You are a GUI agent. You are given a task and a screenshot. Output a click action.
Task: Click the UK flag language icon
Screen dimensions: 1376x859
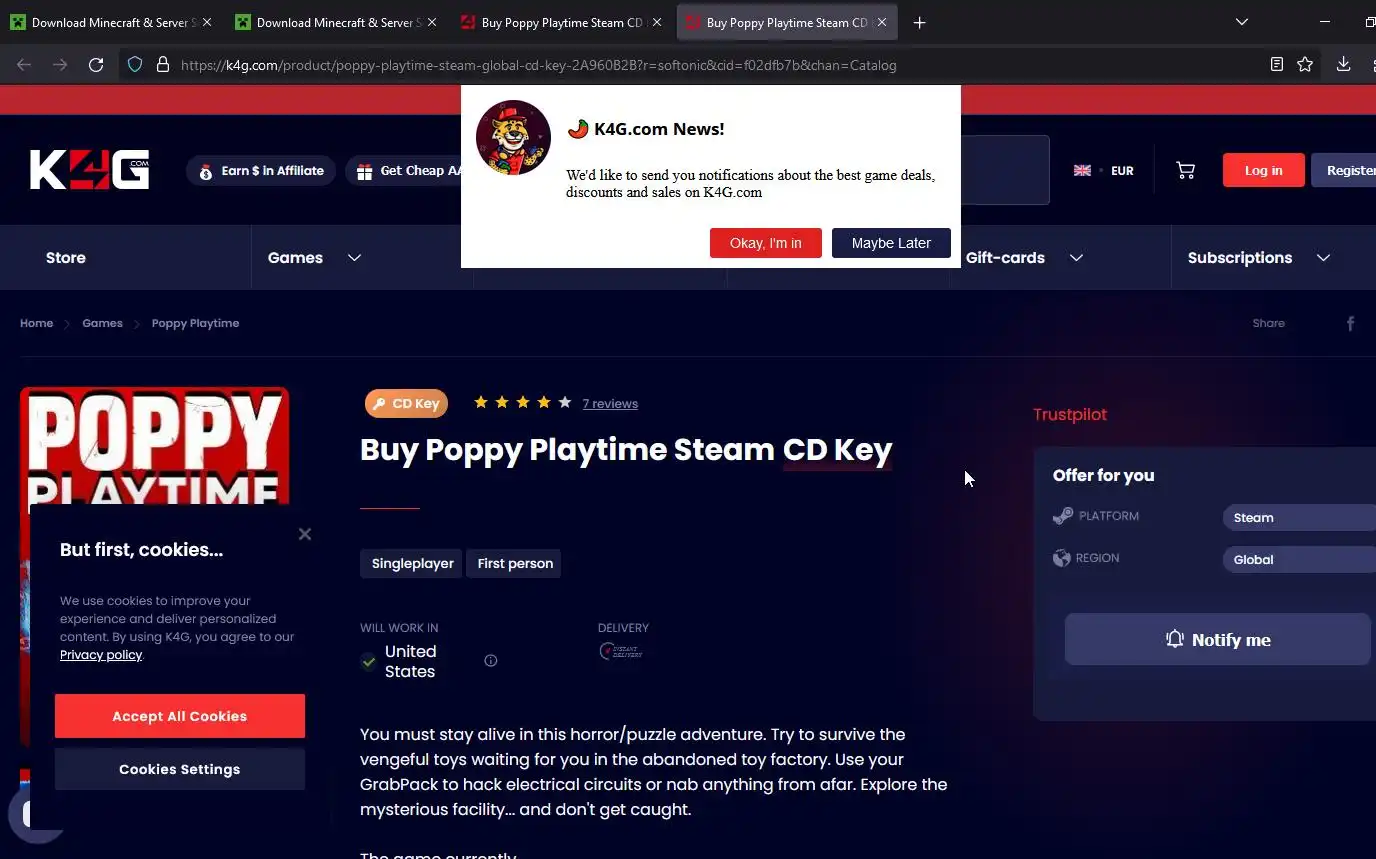[1082, 170]
